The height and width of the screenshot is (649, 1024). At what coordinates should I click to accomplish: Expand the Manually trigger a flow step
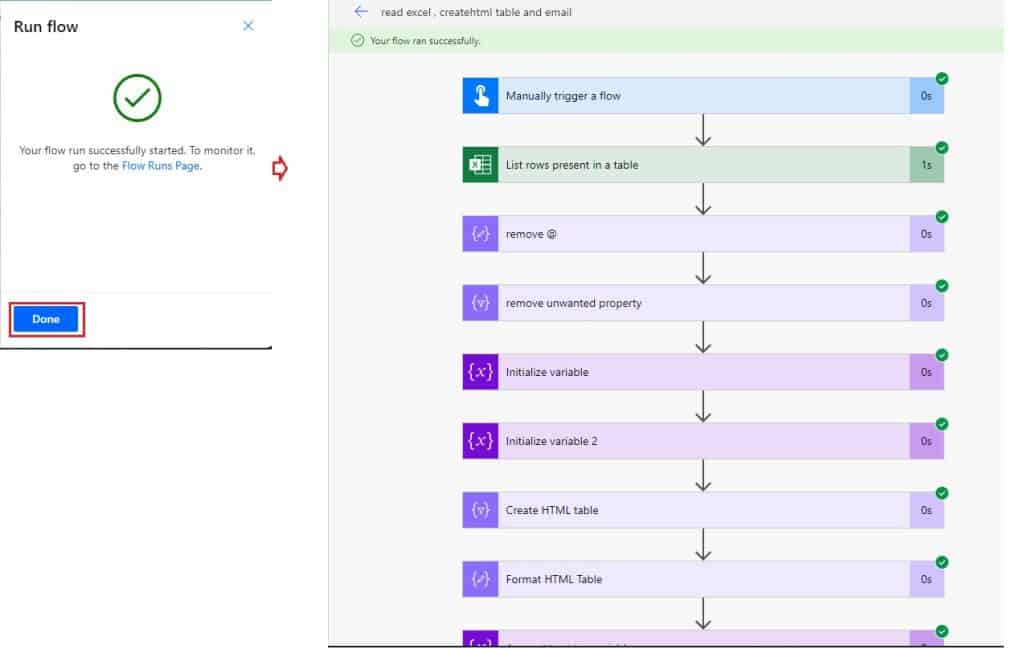703,96
